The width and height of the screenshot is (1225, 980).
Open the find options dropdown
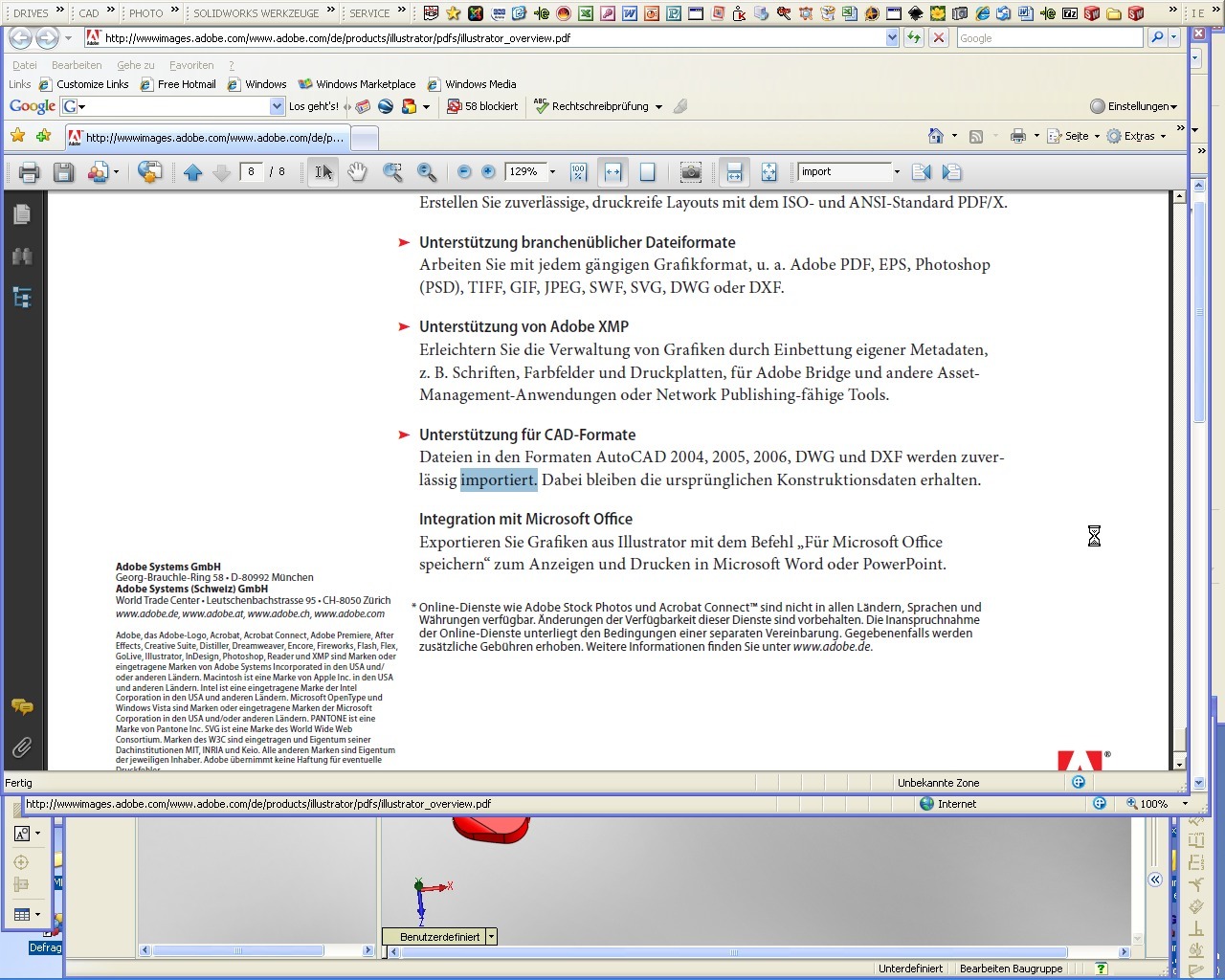(897, 172)
